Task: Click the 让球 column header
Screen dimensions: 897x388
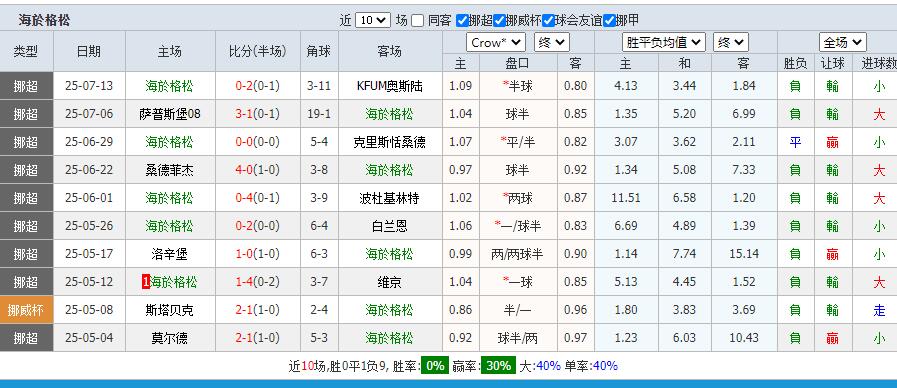Action: click(x=832, y=64)
